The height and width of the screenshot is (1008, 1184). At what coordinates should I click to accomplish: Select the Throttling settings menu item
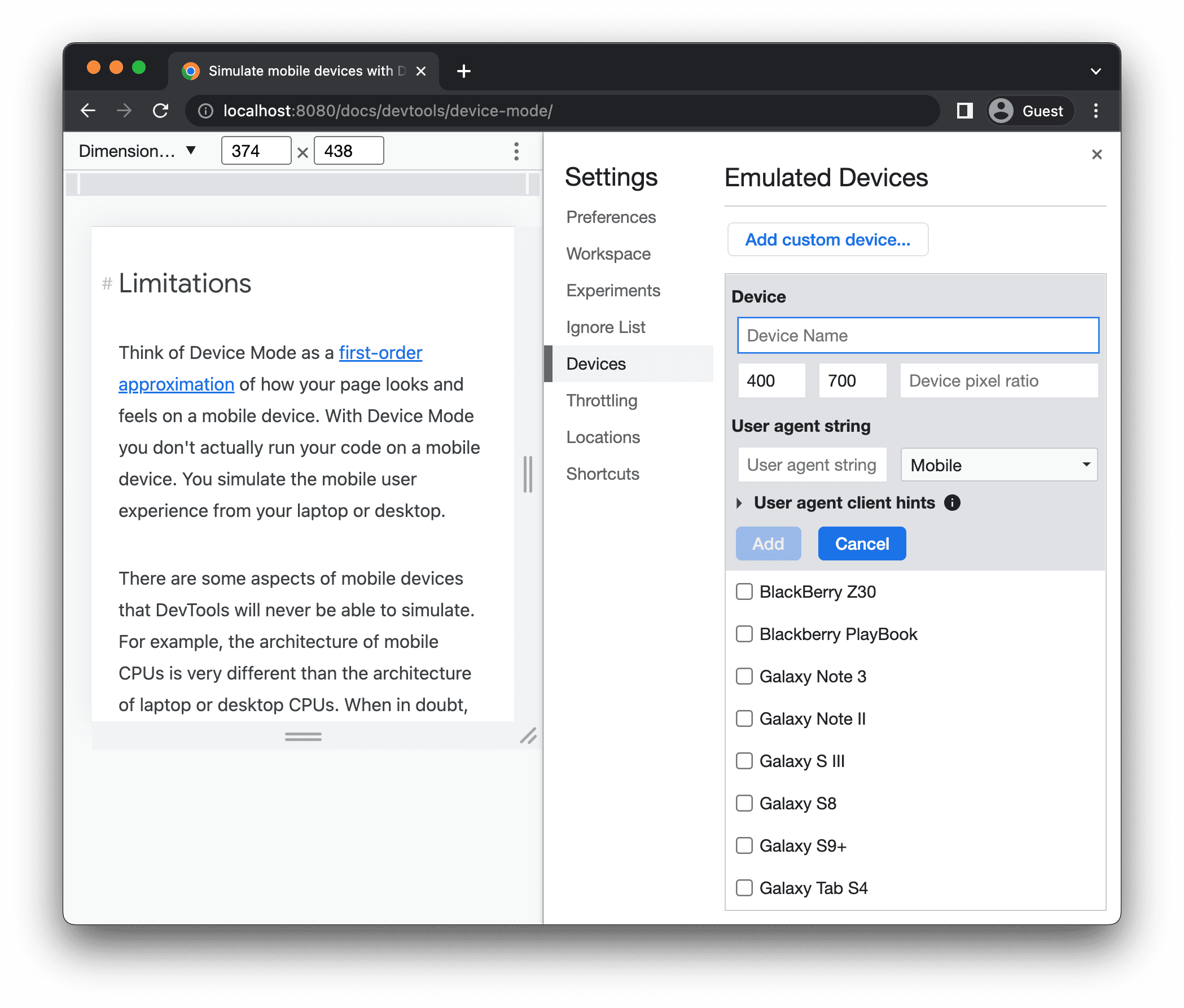click(600, 400)
